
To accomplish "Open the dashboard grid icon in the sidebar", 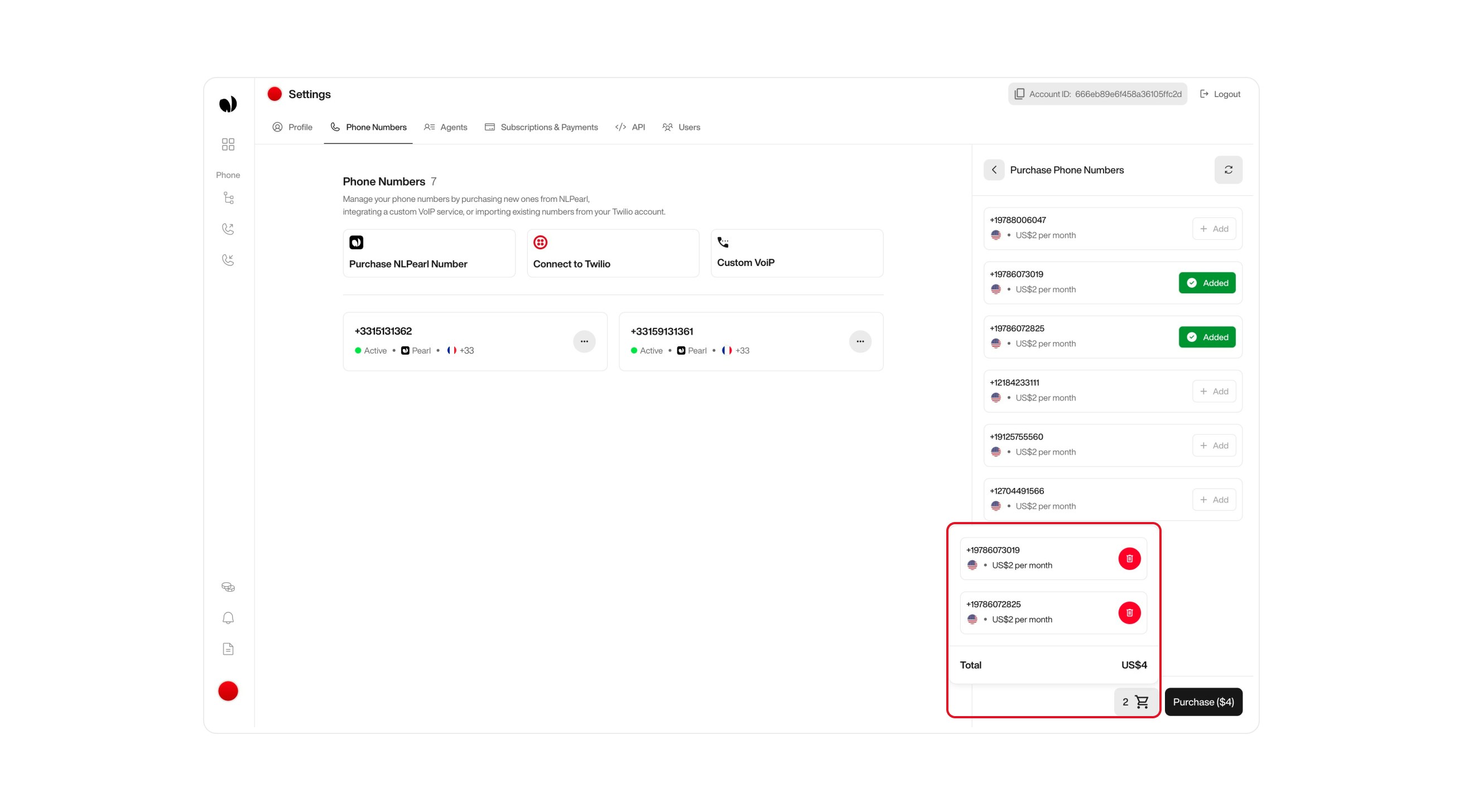I will coord(228,144).
